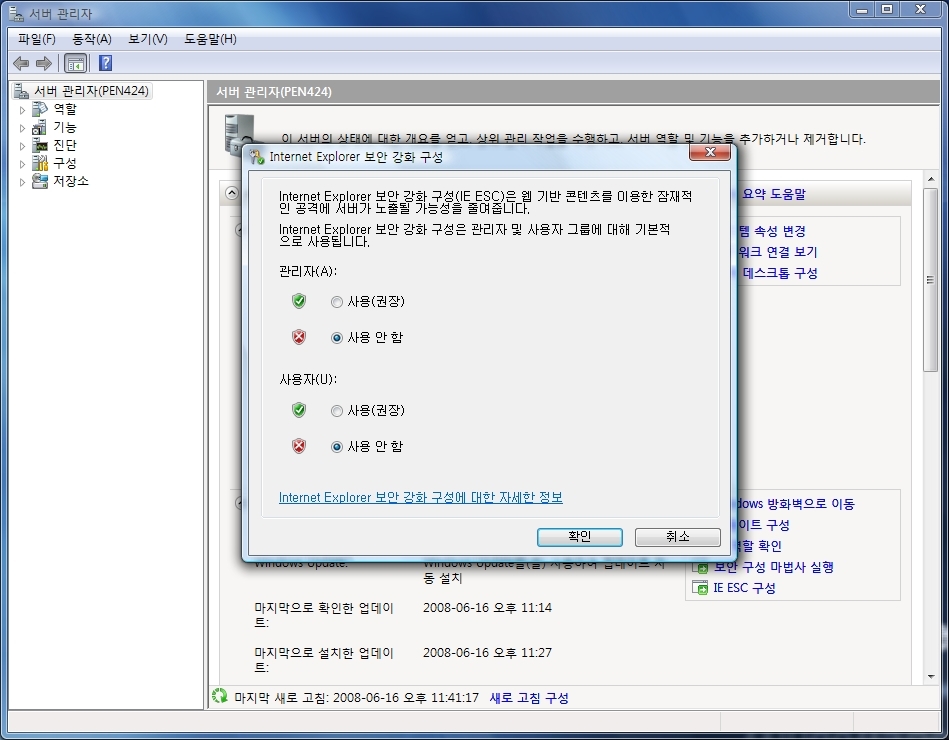Viewport: 949px width, 740px height.
Task: Click the Back arrow toolbar icon
Action: pos(21,63)
